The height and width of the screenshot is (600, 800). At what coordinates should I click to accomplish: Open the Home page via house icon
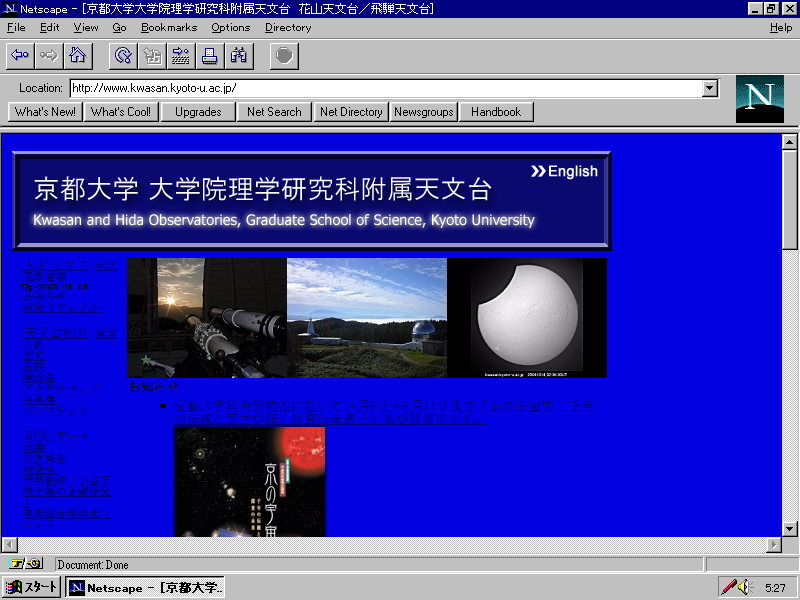point(78,55)
